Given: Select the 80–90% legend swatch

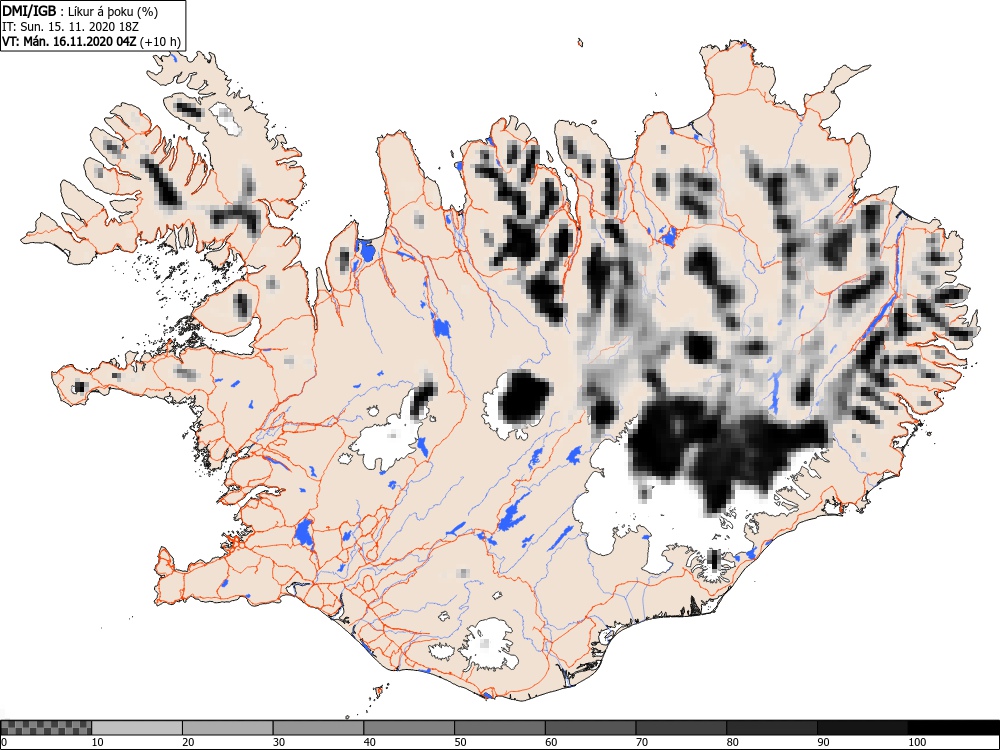Looking at the screenshot, I should [x=771, y=728].
